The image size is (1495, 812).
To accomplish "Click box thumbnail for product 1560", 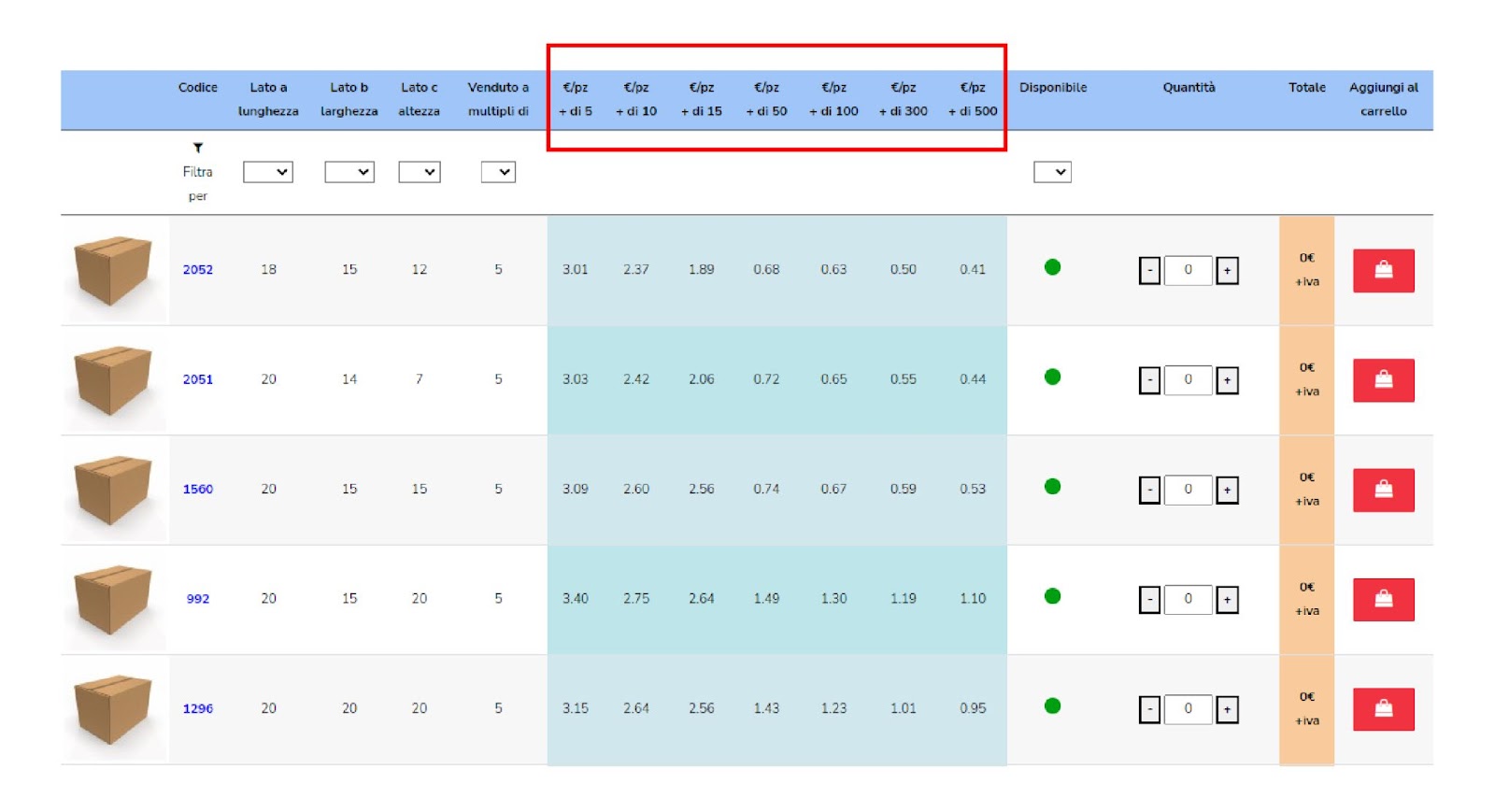I will tap(113, 490).
